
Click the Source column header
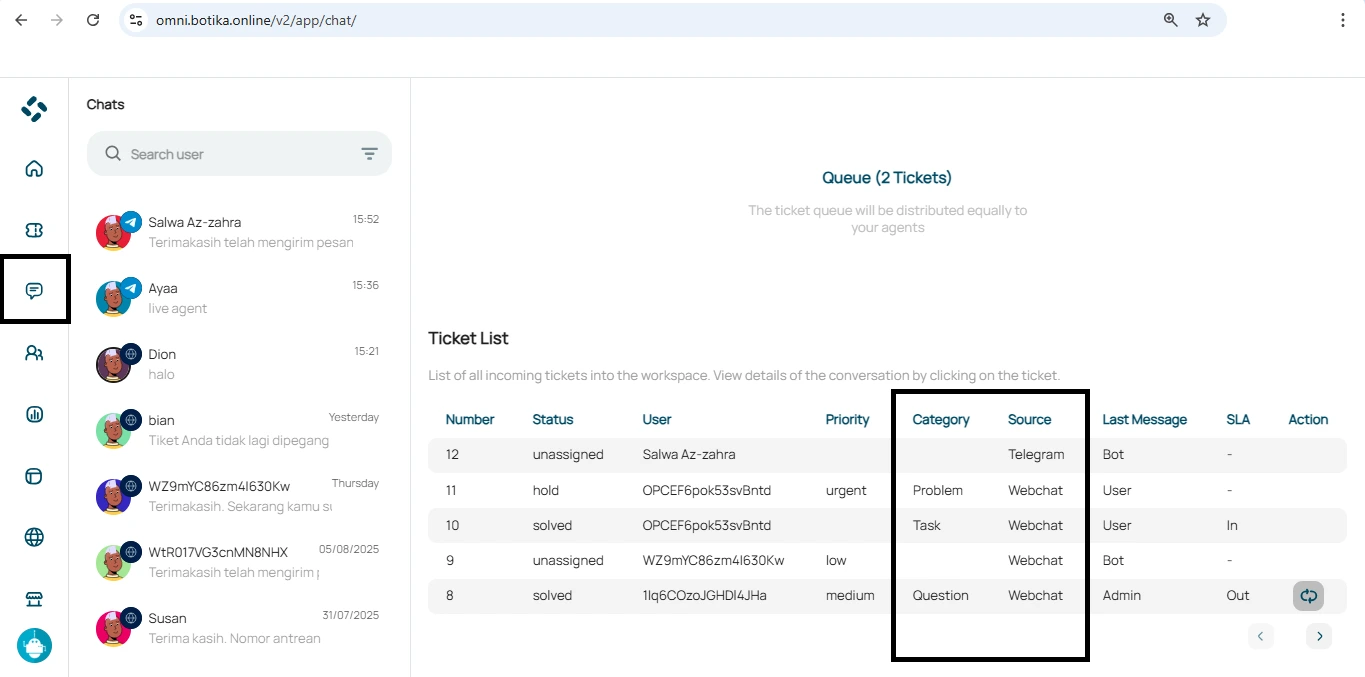(x=1030, y=420)
